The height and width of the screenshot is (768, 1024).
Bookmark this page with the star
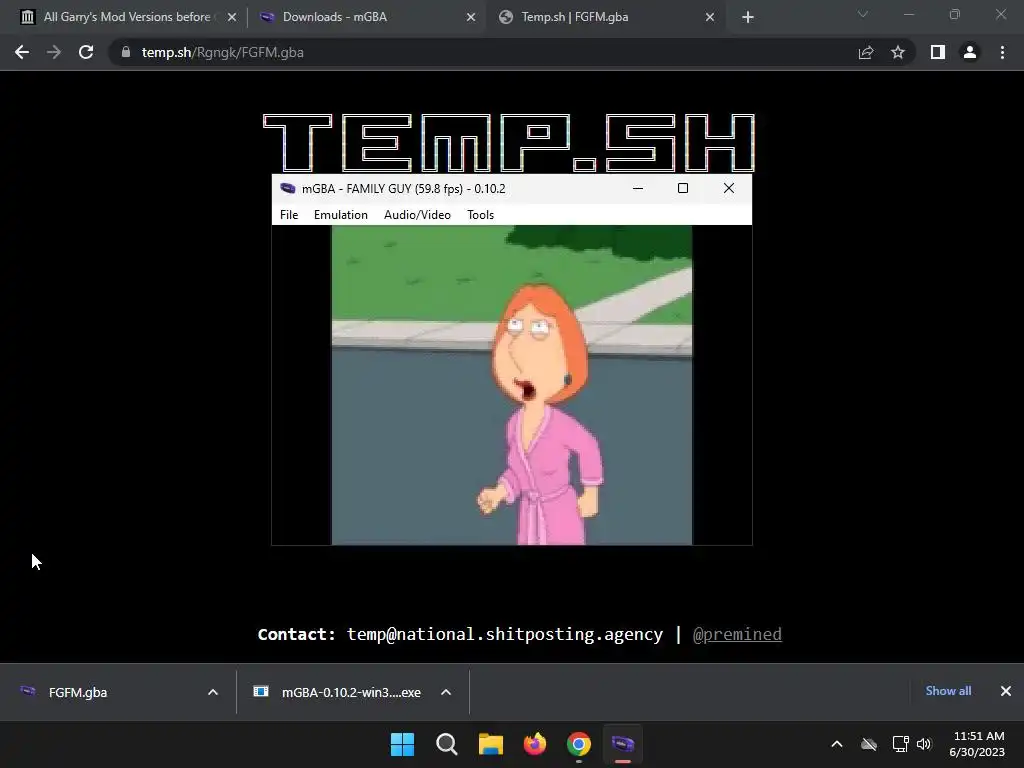pyautogui.click(x=898, y=52)
